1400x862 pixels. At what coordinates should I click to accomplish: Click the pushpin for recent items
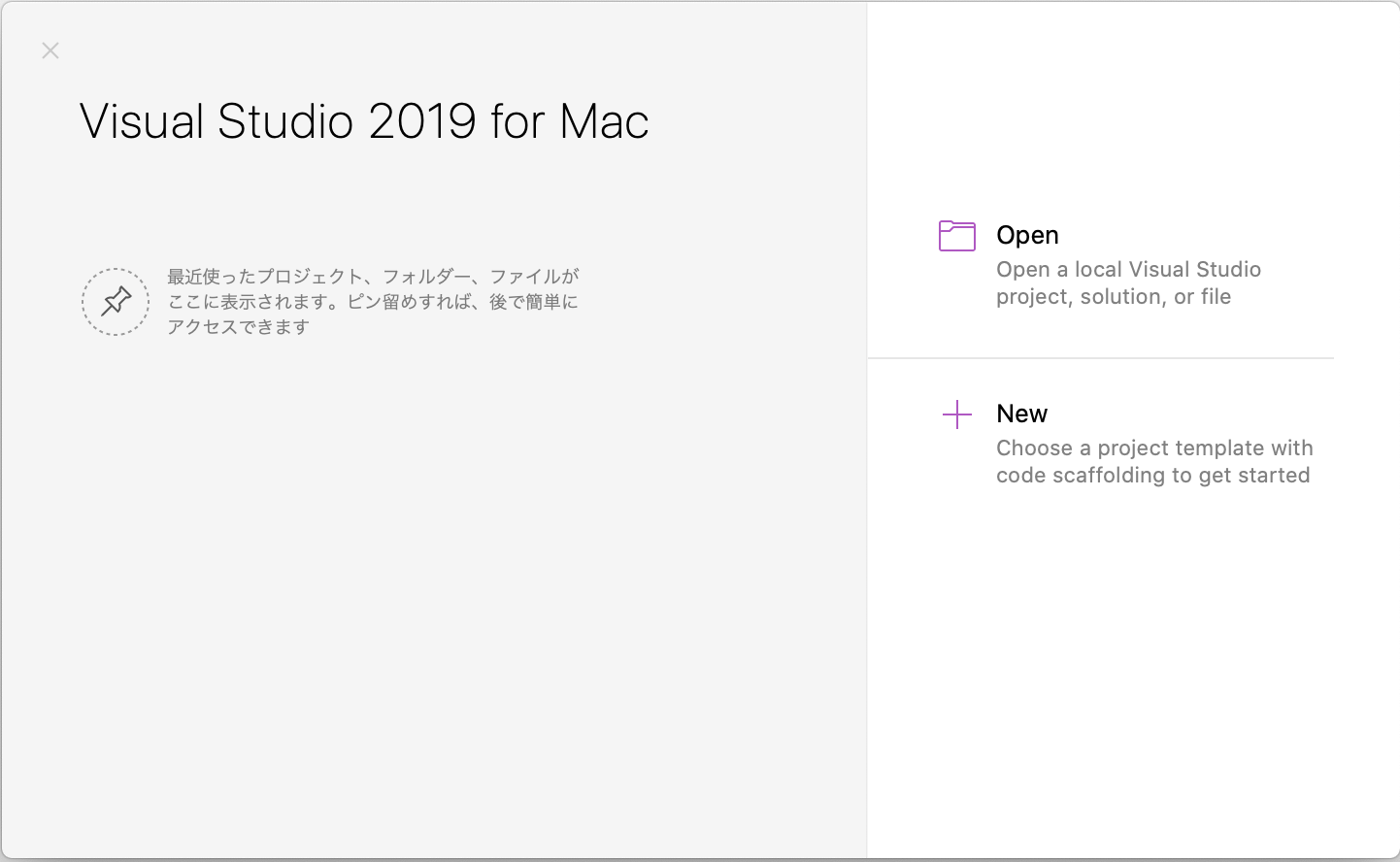[115, 302]
